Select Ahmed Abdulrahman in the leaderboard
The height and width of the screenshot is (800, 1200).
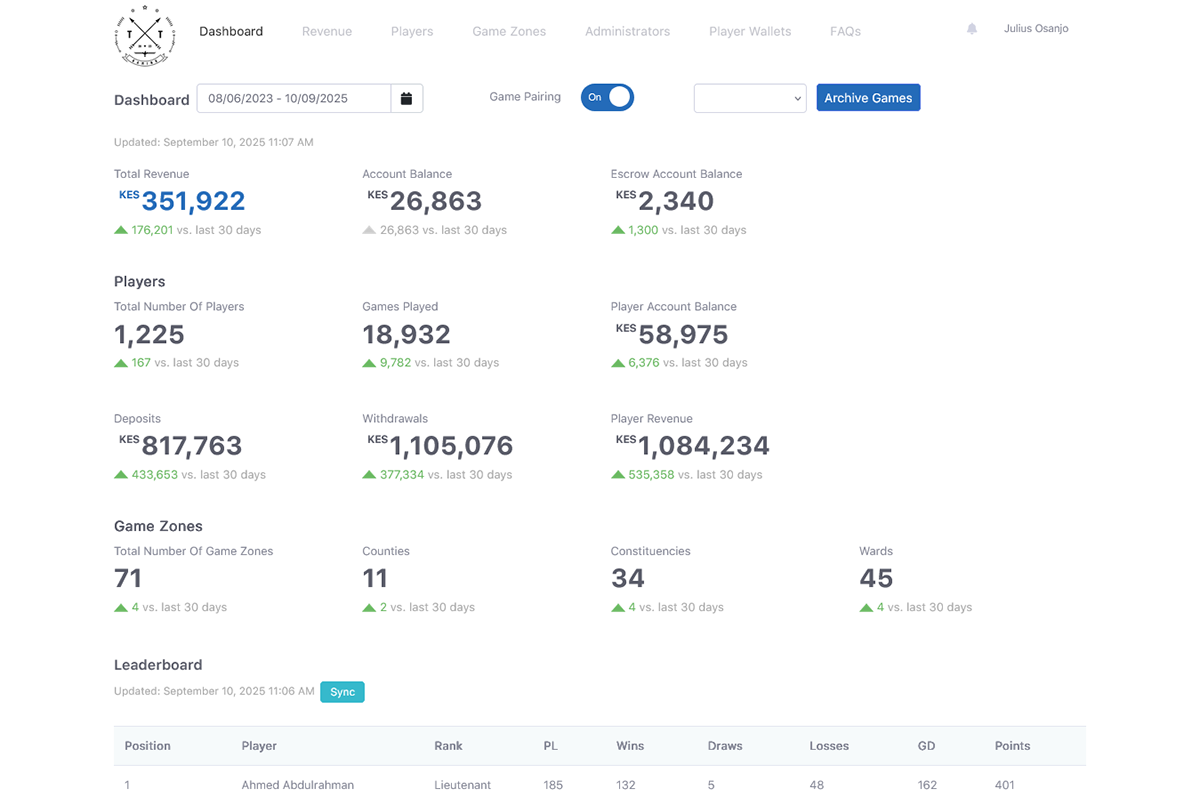pos(295,785)
